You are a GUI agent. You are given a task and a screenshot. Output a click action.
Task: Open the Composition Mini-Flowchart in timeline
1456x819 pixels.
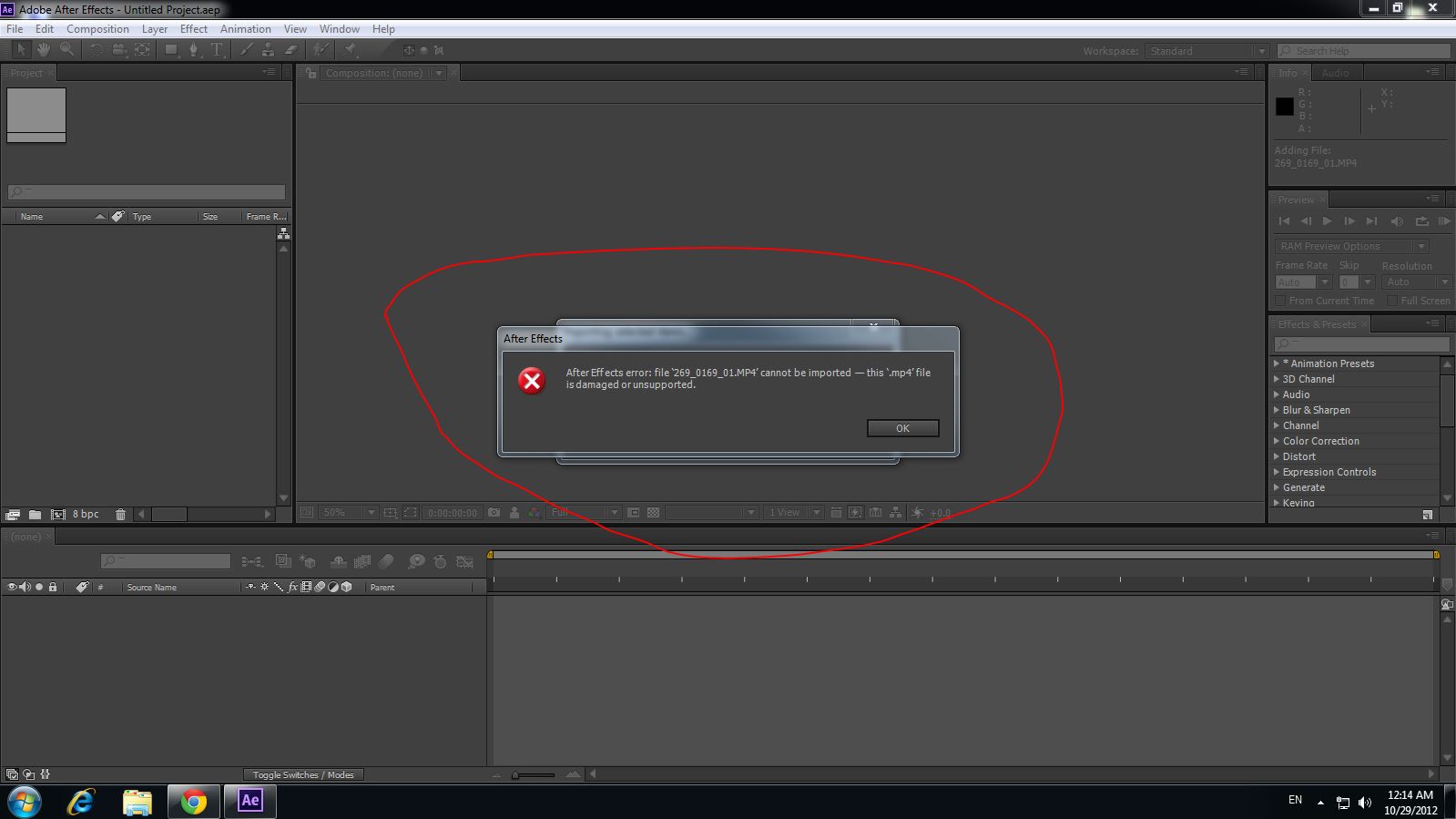tap(252, 562)
